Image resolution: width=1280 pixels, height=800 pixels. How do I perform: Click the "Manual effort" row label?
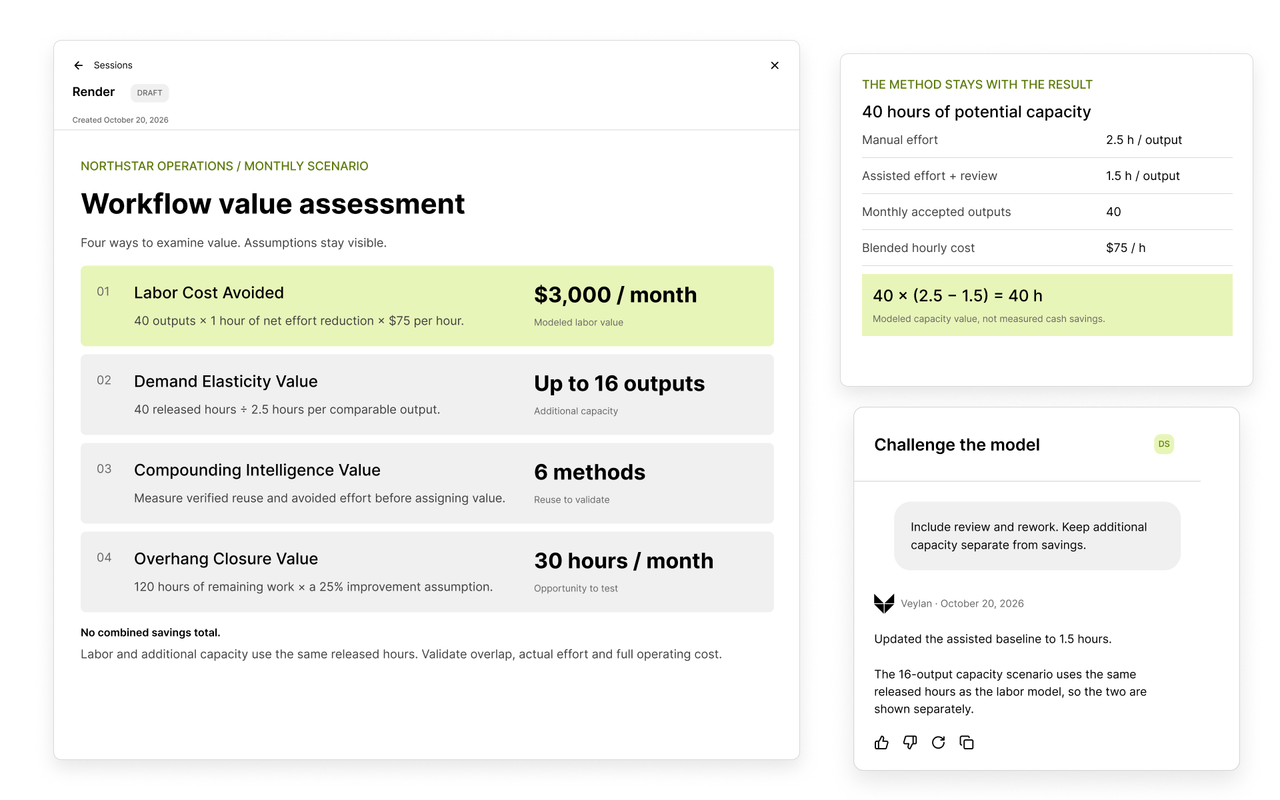click(x=900, y=140)
